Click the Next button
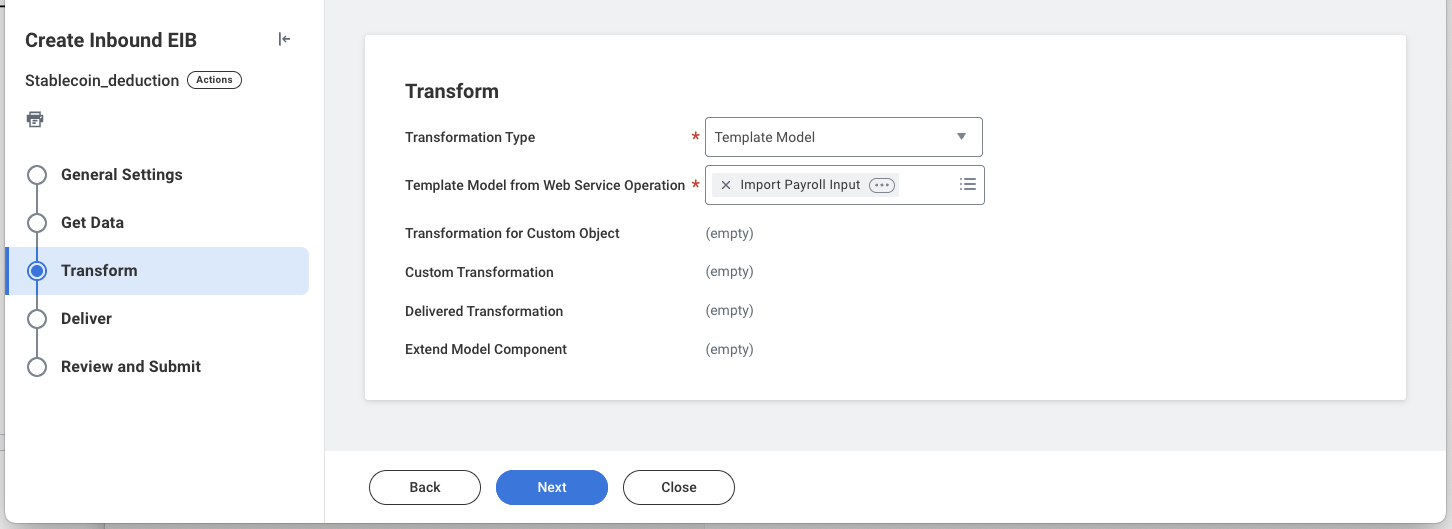 (552, 487)
